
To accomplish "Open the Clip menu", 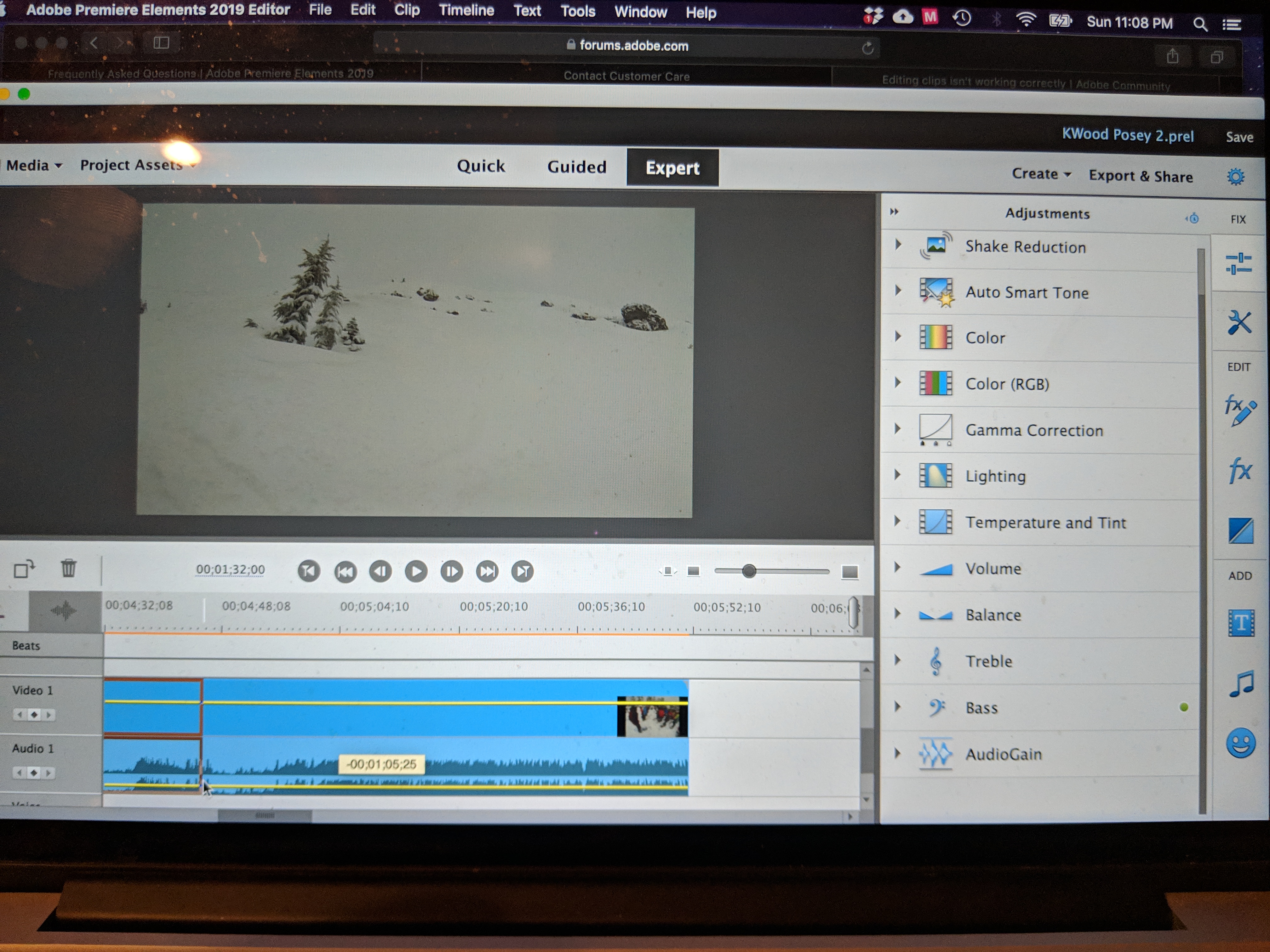I will pos(407,10).
